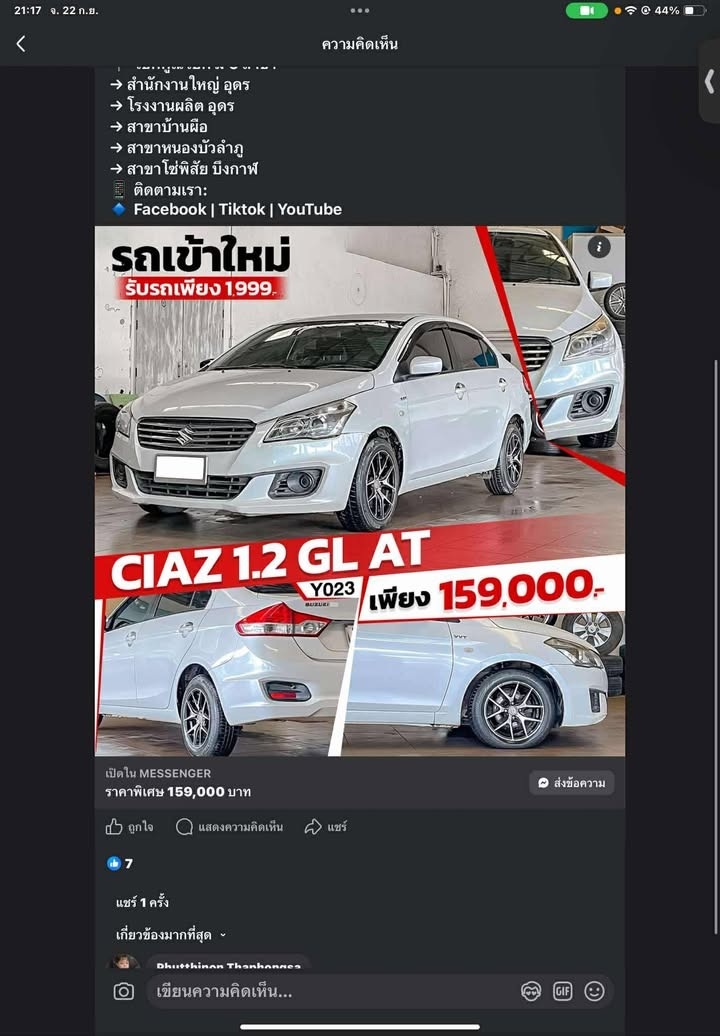Open the side panel chevron handle
The width and height of the screenshot is (720, 1036).
point(709,82)
